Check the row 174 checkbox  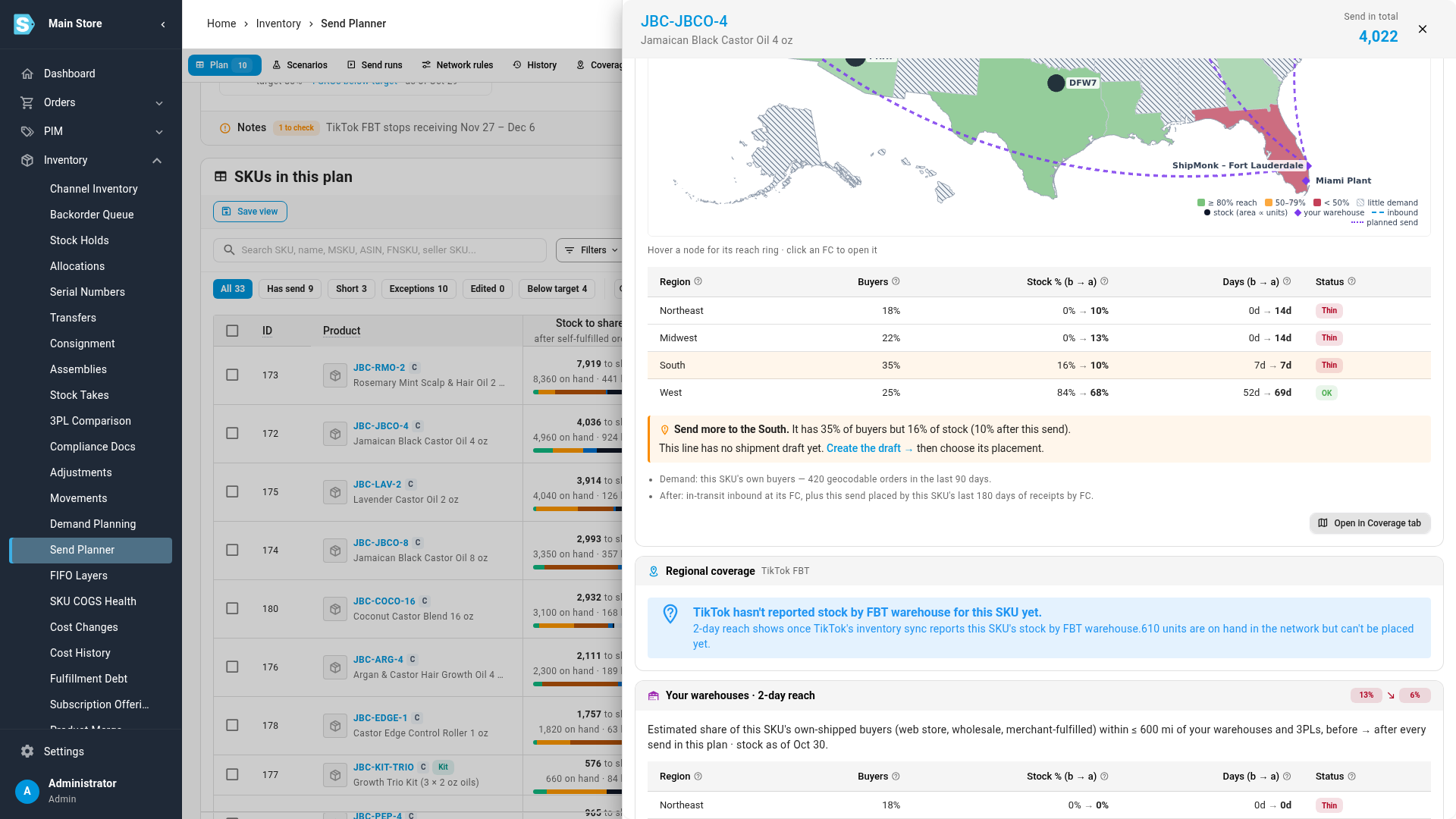pos(232,550)
